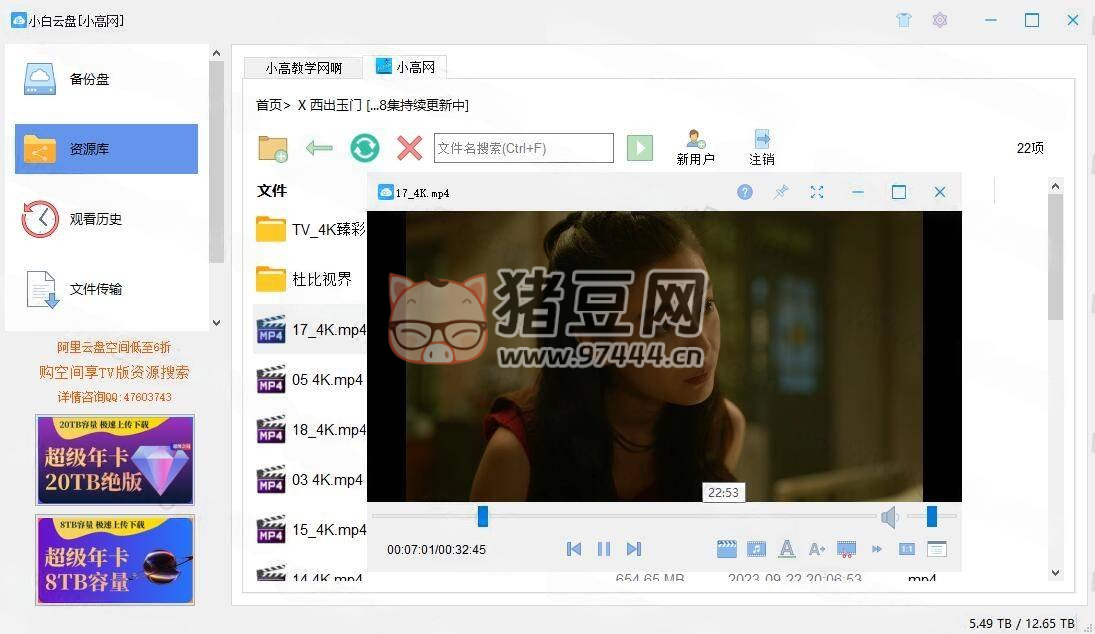Switch to the 小高教学网啊 tab

[303, 67]
